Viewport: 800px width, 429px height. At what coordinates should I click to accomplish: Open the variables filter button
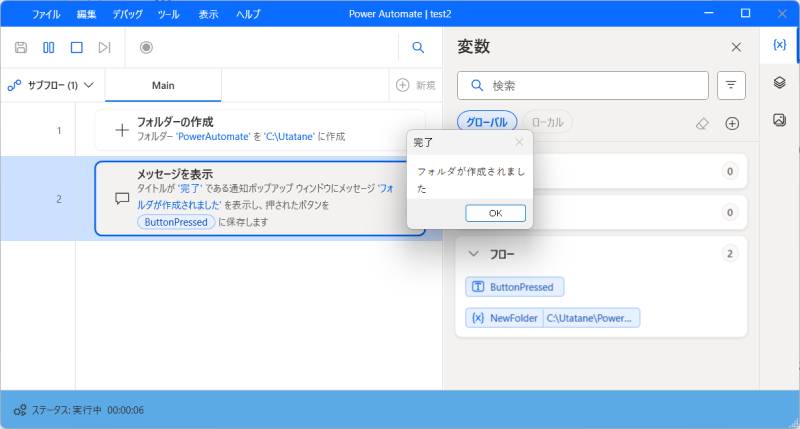click(x=731, y=85)
